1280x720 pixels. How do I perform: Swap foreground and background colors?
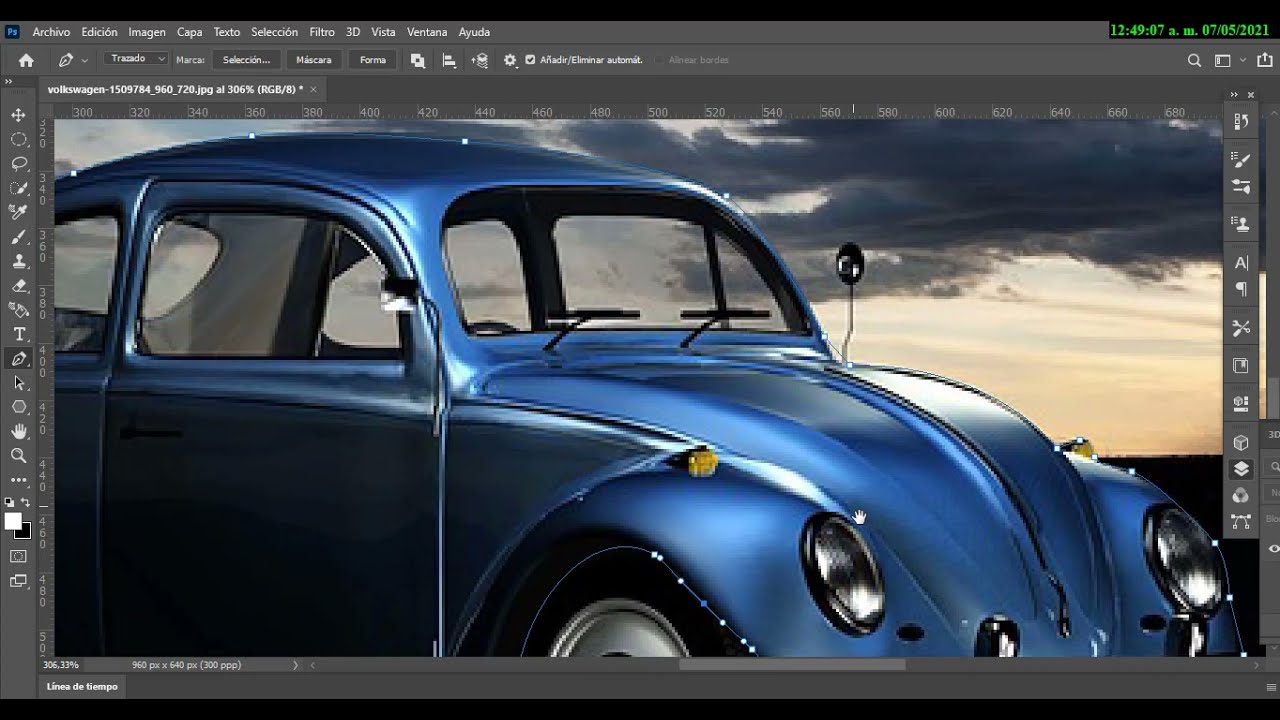tap(26, 503)
